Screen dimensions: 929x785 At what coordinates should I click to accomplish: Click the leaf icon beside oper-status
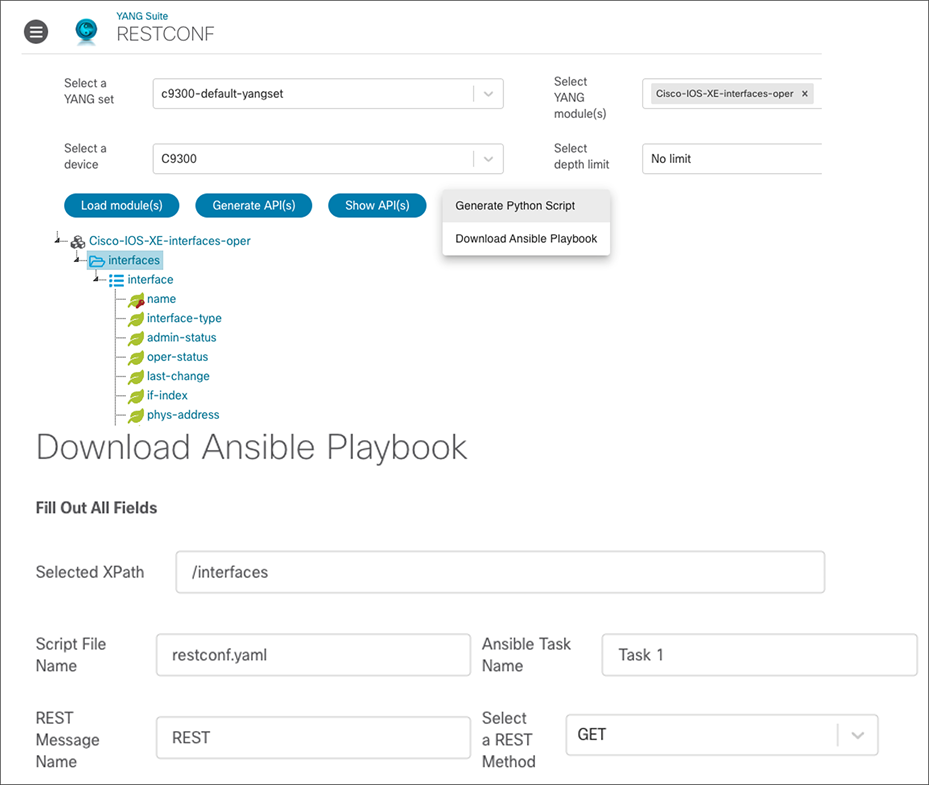[x=136, y=358]
